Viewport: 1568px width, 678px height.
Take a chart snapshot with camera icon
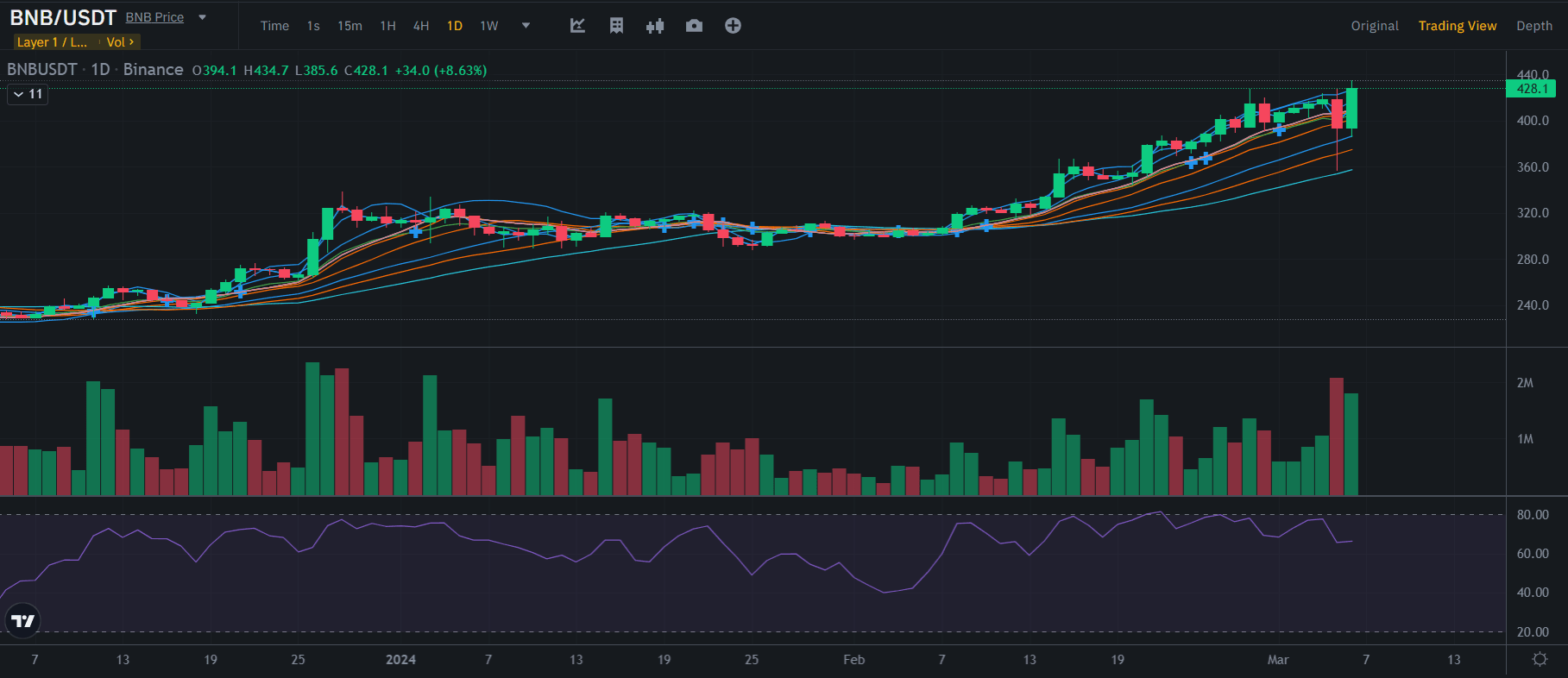point(694,26)
